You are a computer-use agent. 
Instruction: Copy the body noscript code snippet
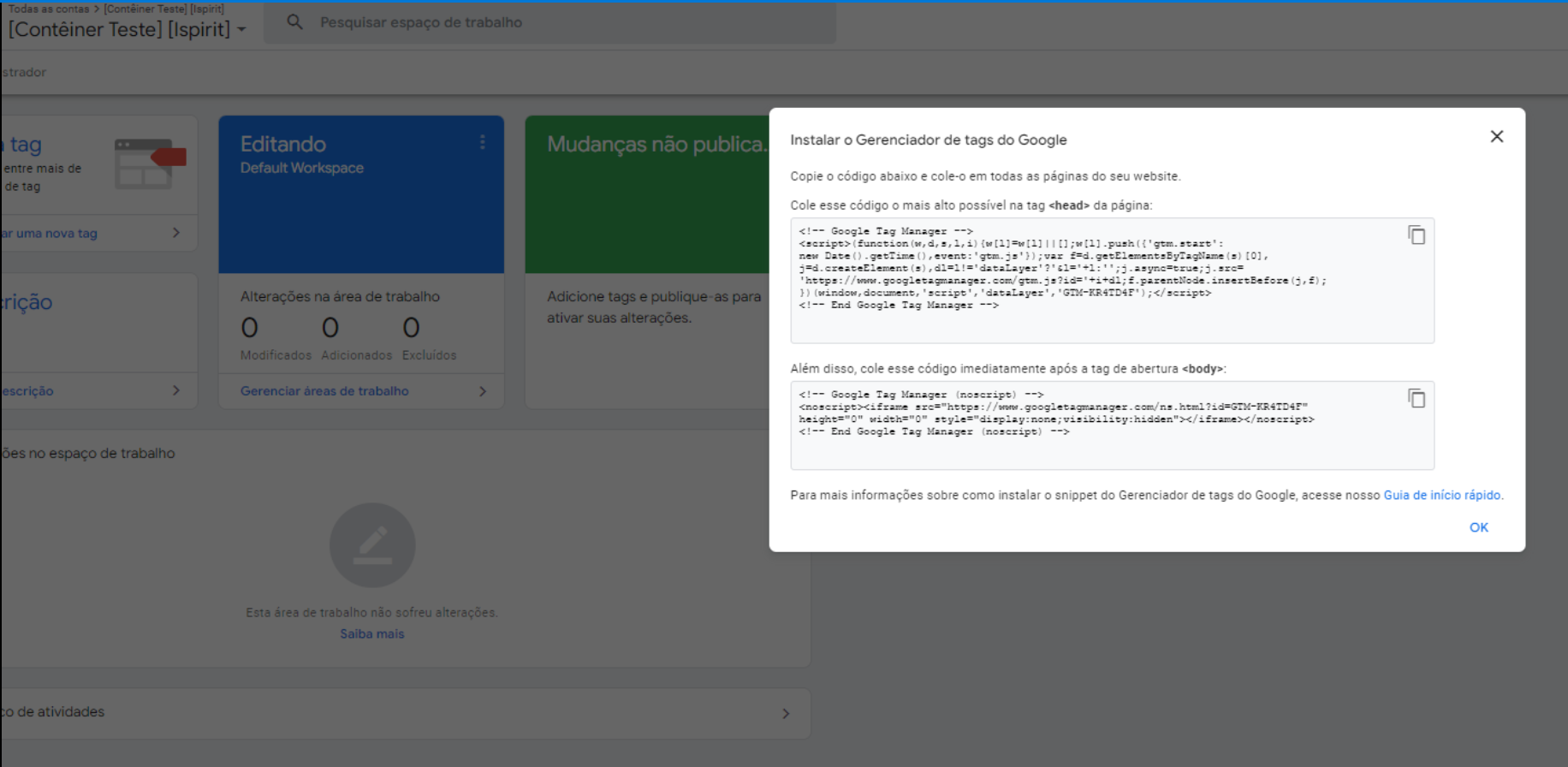point(1417,398)
